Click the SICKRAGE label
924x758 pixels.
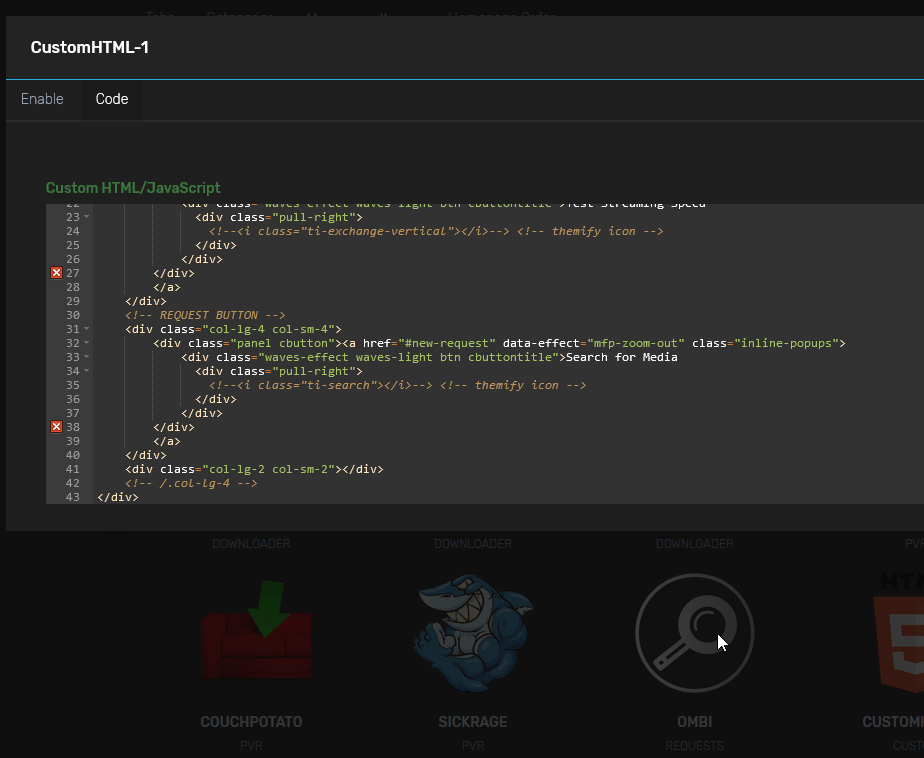tap(473, 722)
